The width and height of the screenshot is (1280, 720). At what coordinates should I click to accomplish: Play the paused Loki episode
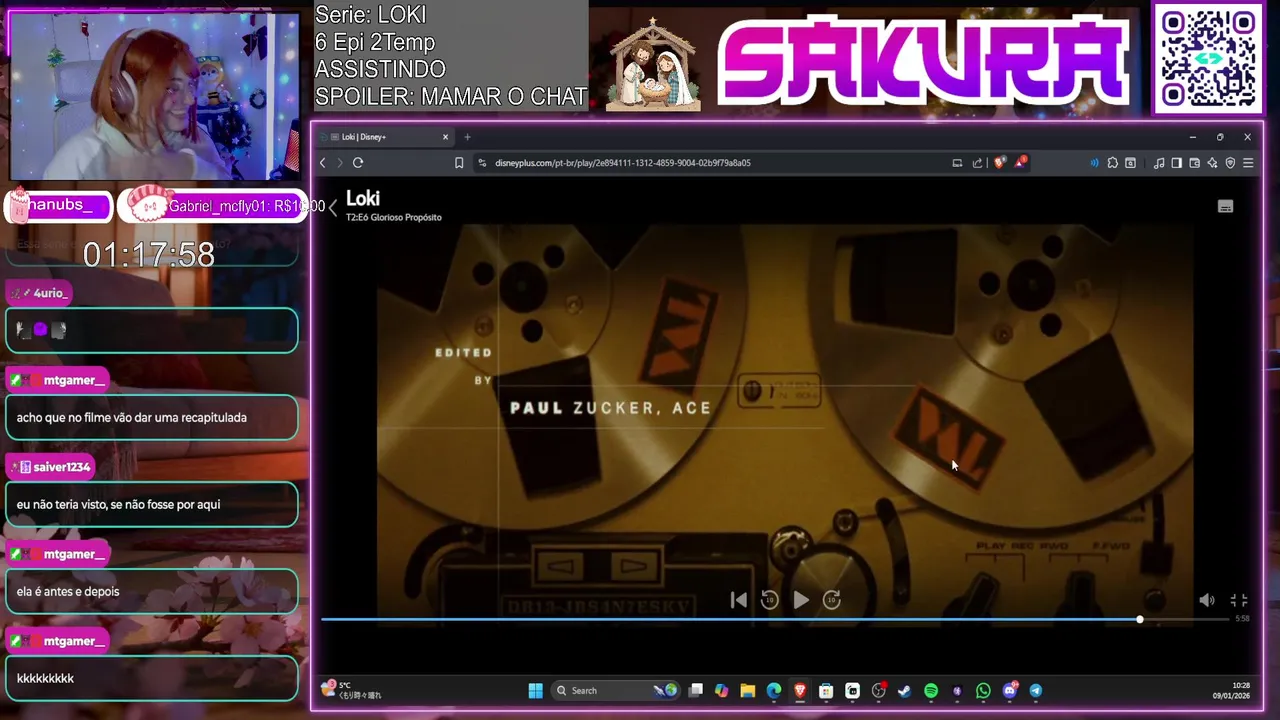click(x=801, y=600)
